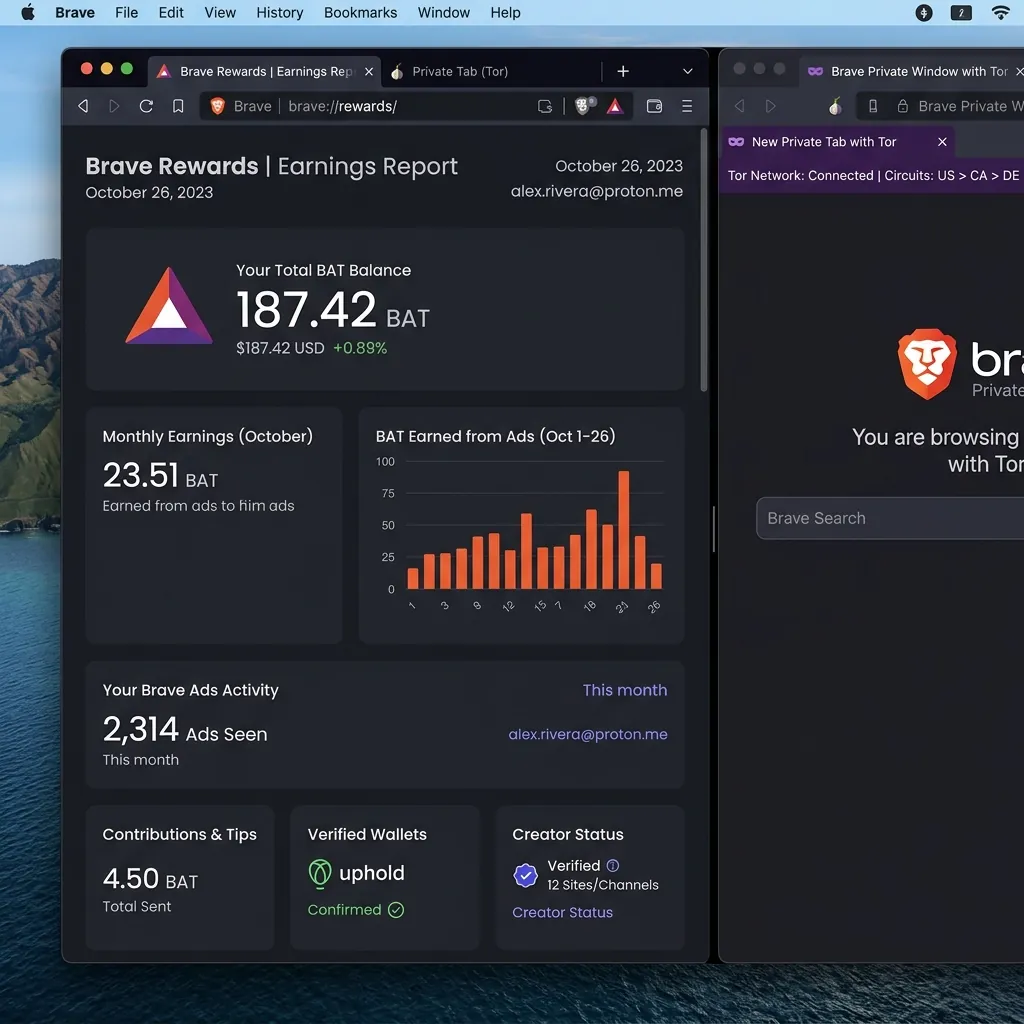Open a new tab with plus button
The image size is (1024, 1024).
coord(622,71)
